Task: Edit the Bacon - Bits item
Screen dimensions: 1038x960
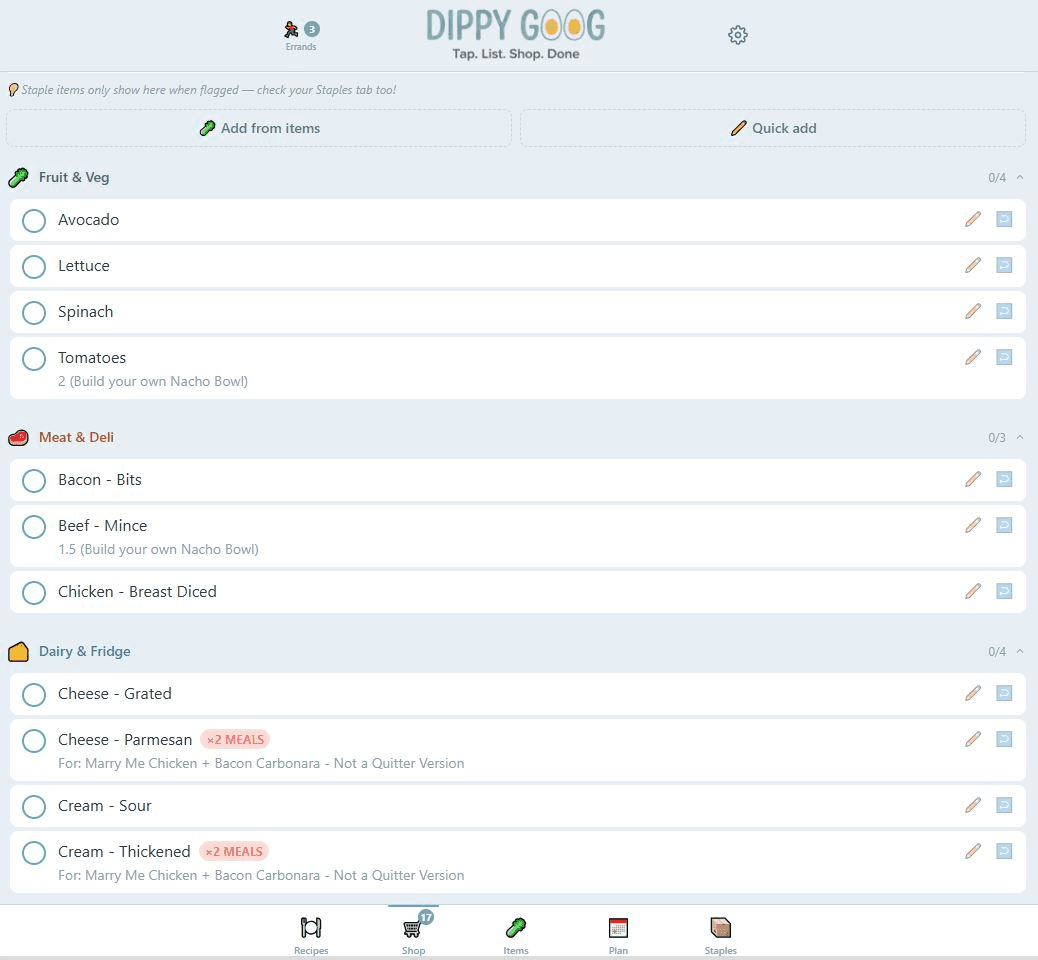Action: pyautogui.click(x=973, y=479)
